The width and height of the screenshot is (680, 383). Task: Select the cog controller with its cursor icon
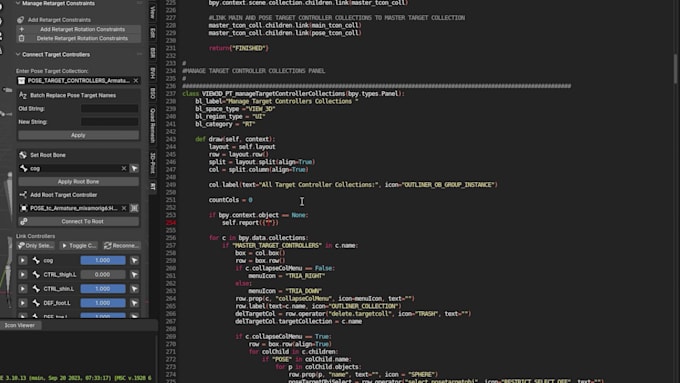134,261
